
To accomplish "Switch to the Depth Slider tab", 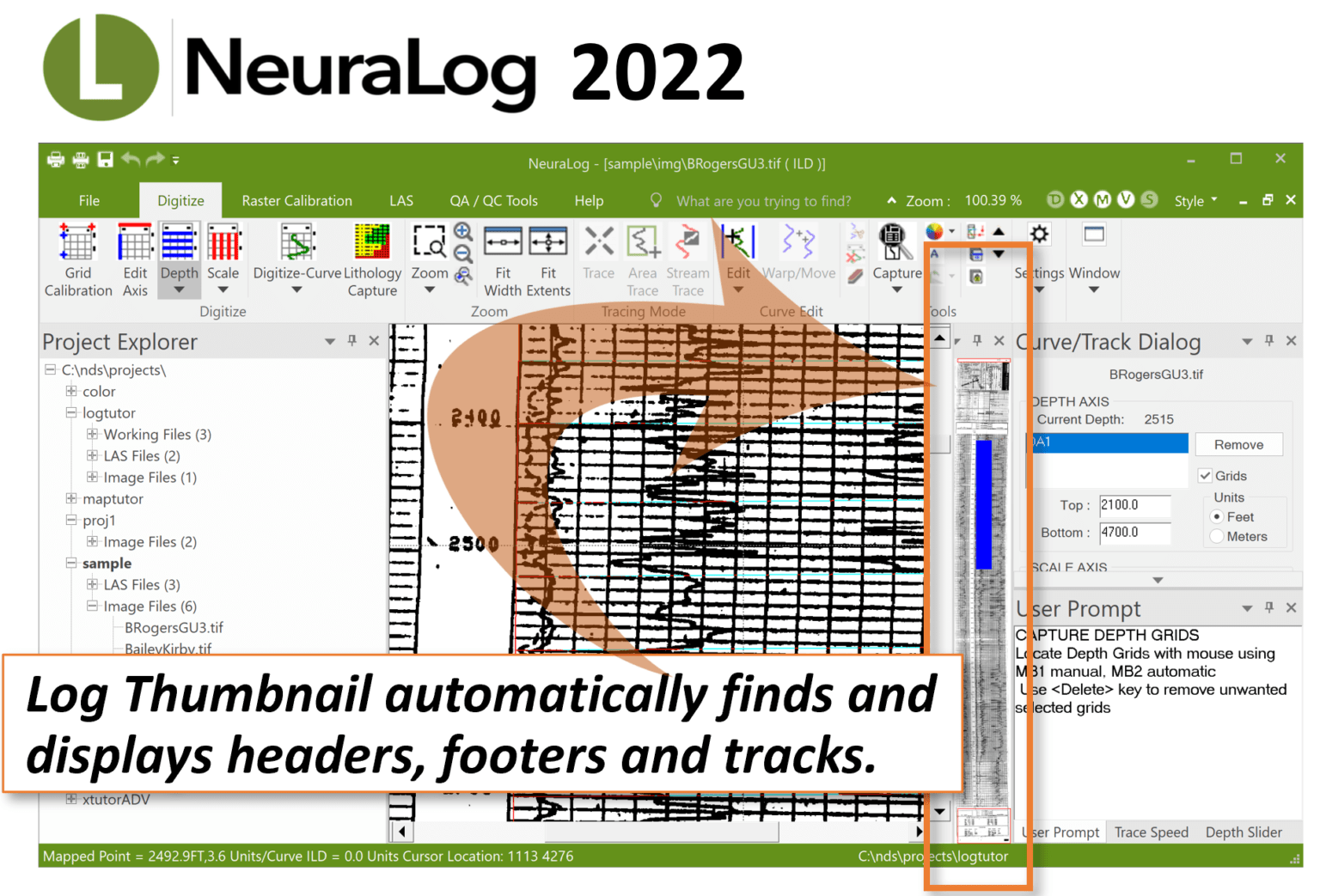I will tap(1244, 832).
